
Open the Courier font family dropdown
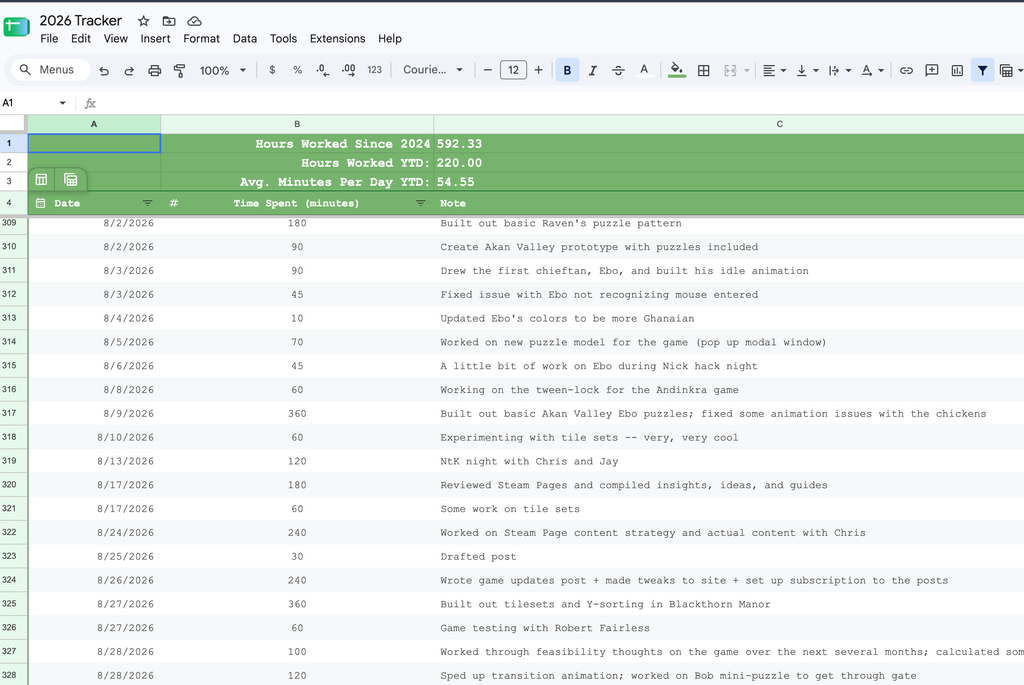(433, 70)
